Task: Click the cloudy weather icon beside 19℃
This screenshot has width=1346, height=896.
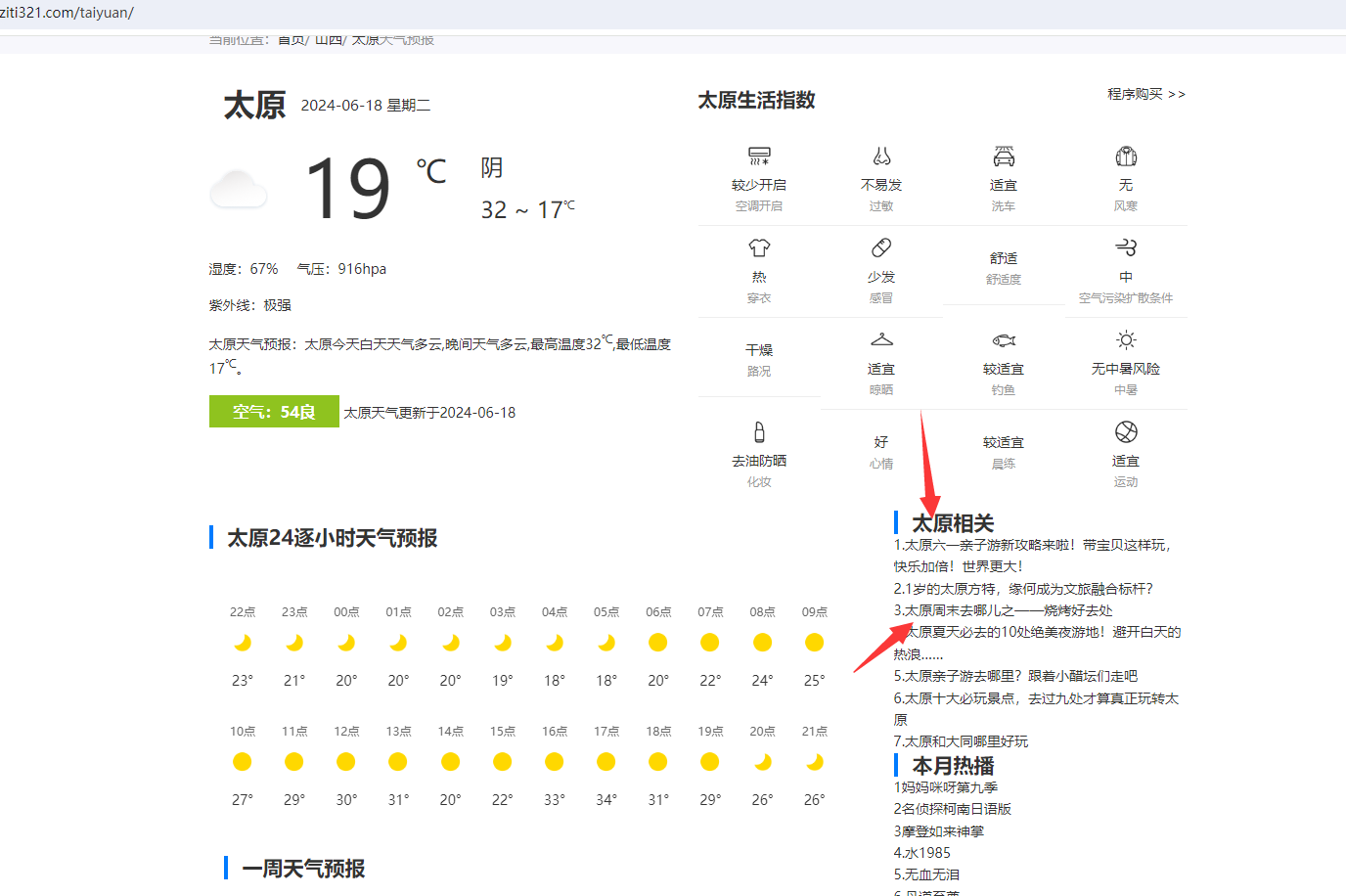Action: point(239,189)
